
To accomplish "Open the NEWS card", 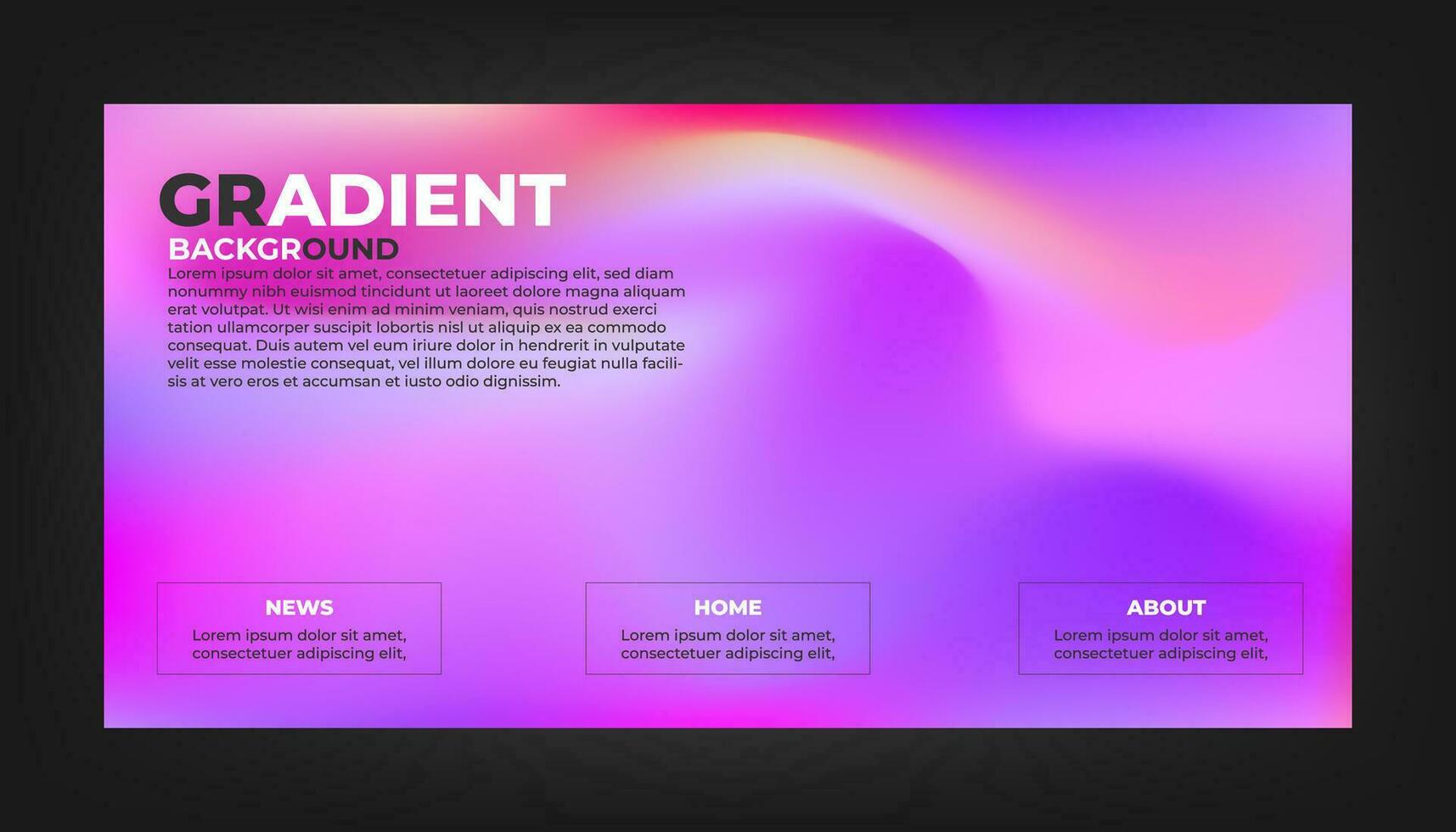I will pos(299,628).
